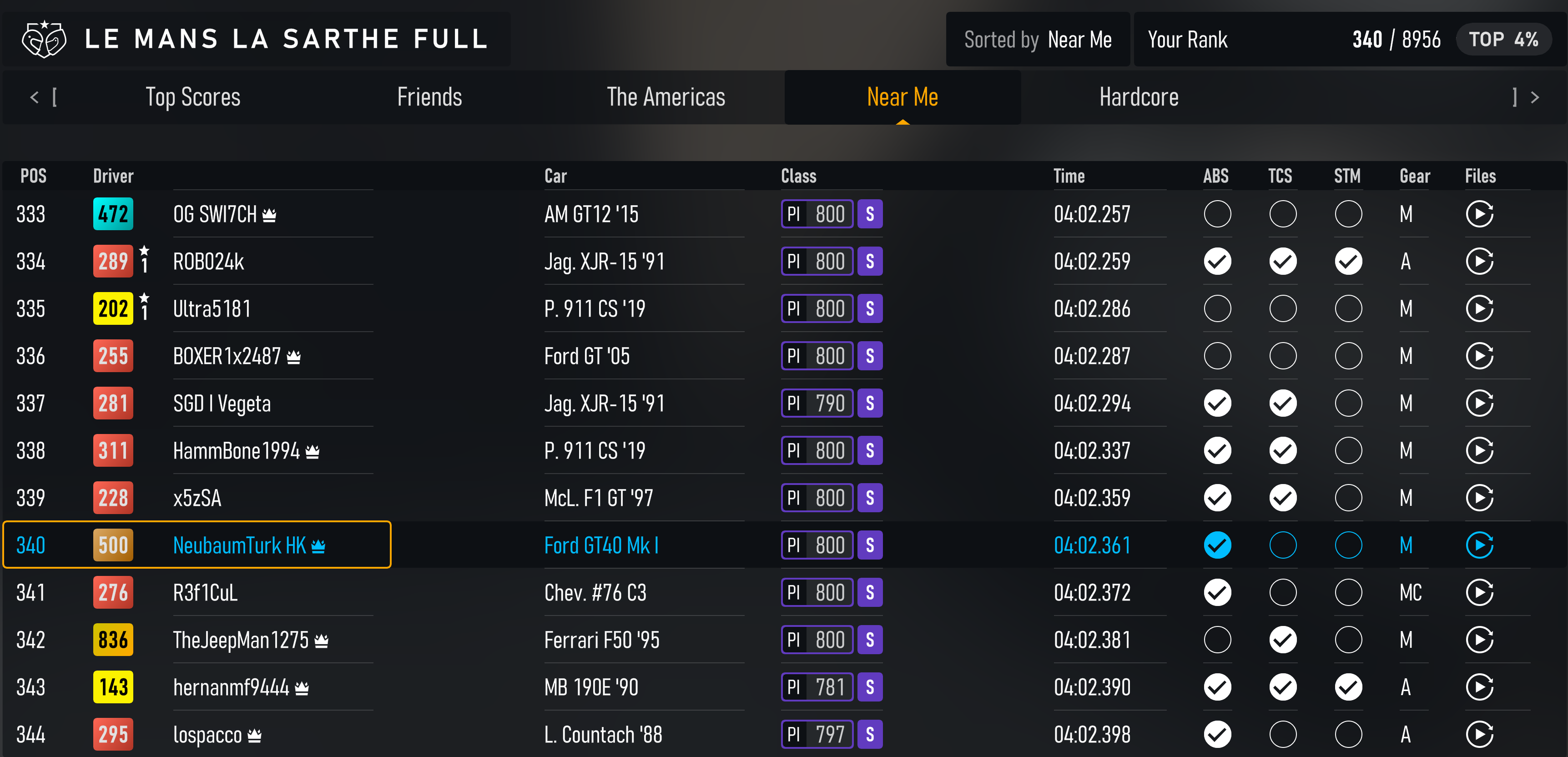1568x757 pixels.
Task: Click the left arrow to scroll tabs
Action: [x=35, y=97]
